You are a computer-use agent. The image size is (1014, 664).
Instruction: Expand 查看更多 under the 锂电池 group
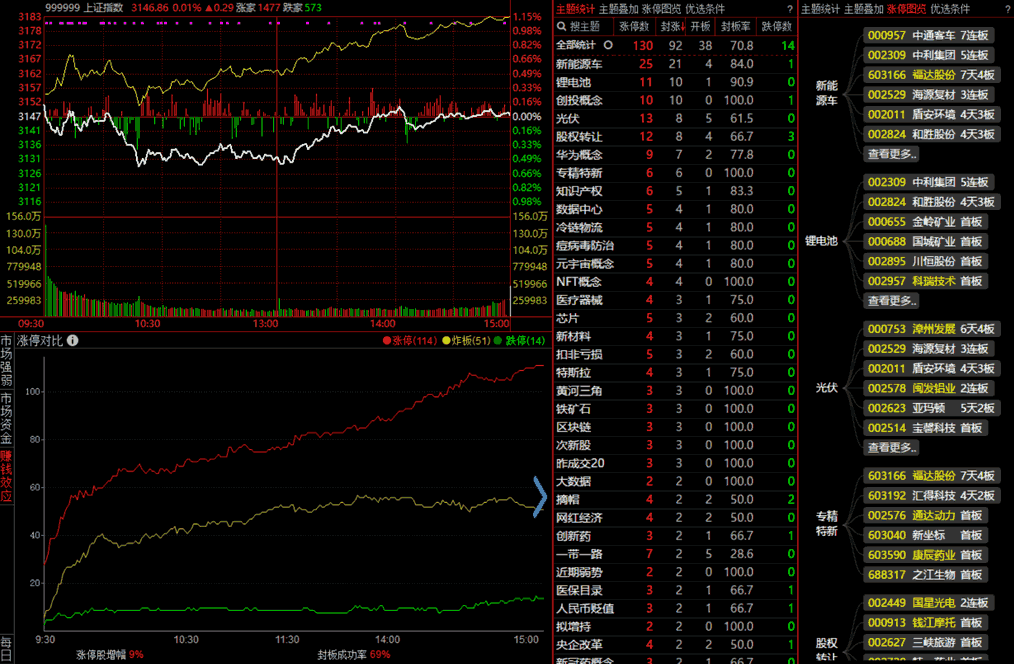[891, 300]
